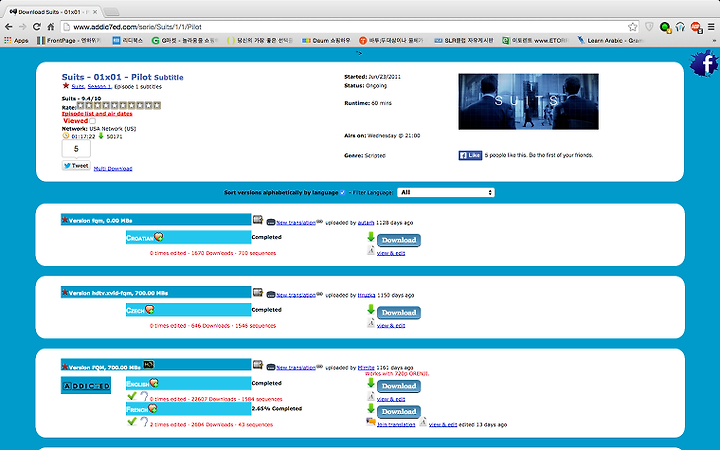This screenshot has width=720, height=450.
Task: Open New translation link for Version fqm
Action: 296,223
